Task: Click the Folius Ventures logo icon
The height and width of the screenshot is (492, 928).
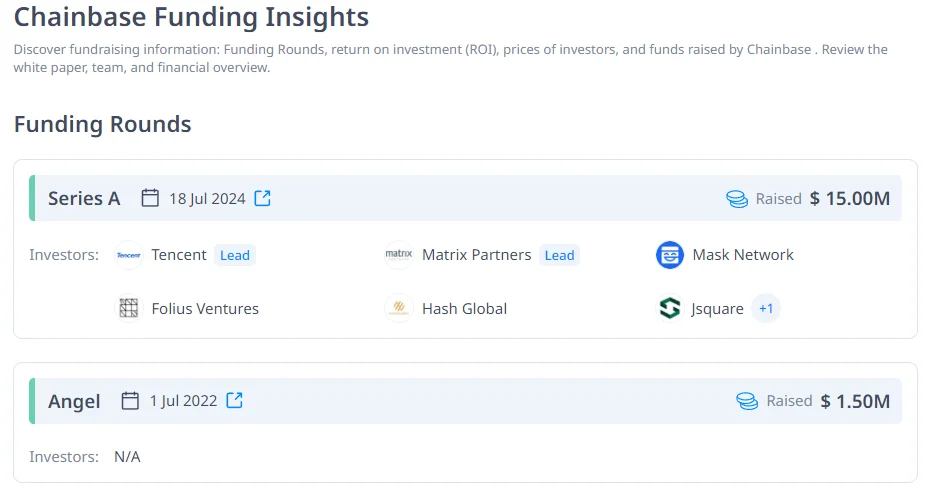Action: 128,308
